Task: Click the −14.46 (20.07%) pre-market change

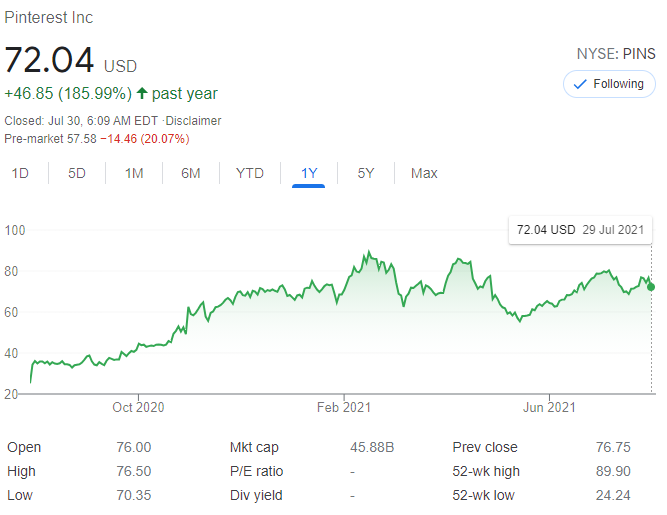Action: (x=145, y=139)
